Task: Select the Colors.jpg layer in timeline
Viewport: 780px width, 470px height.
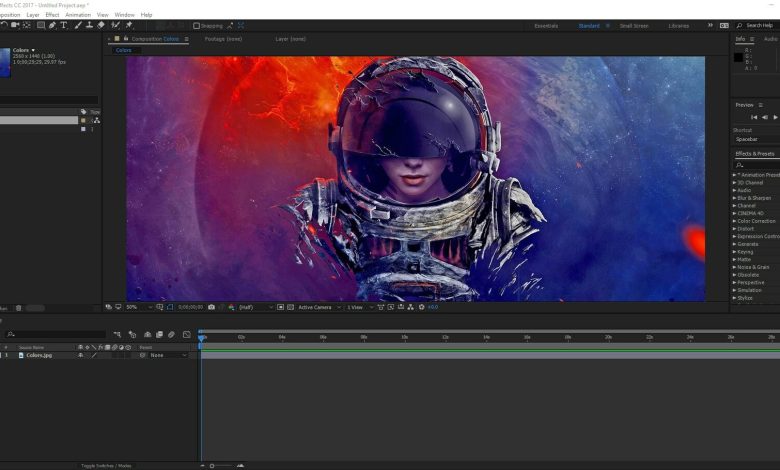Action: pyautogui.click(x=39, y=355)
